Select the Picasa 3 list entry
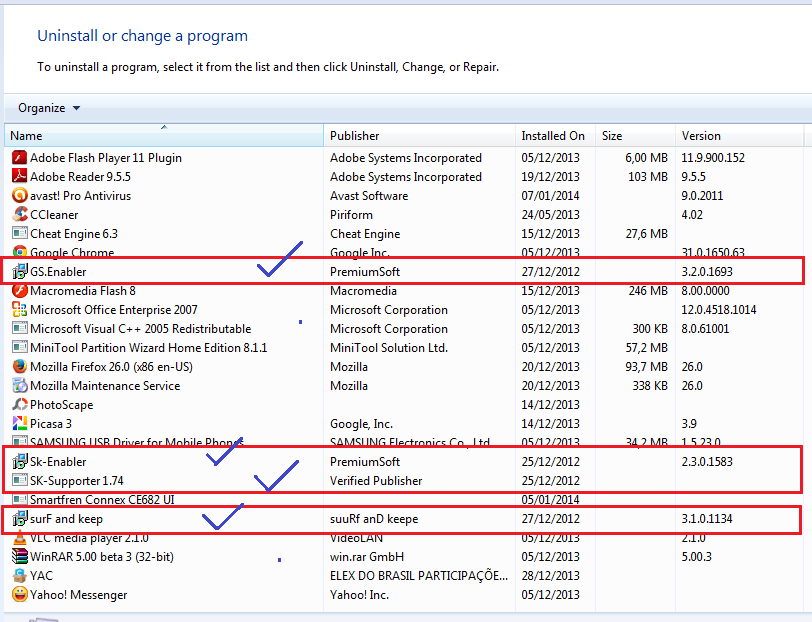 (x=51, y=424)
